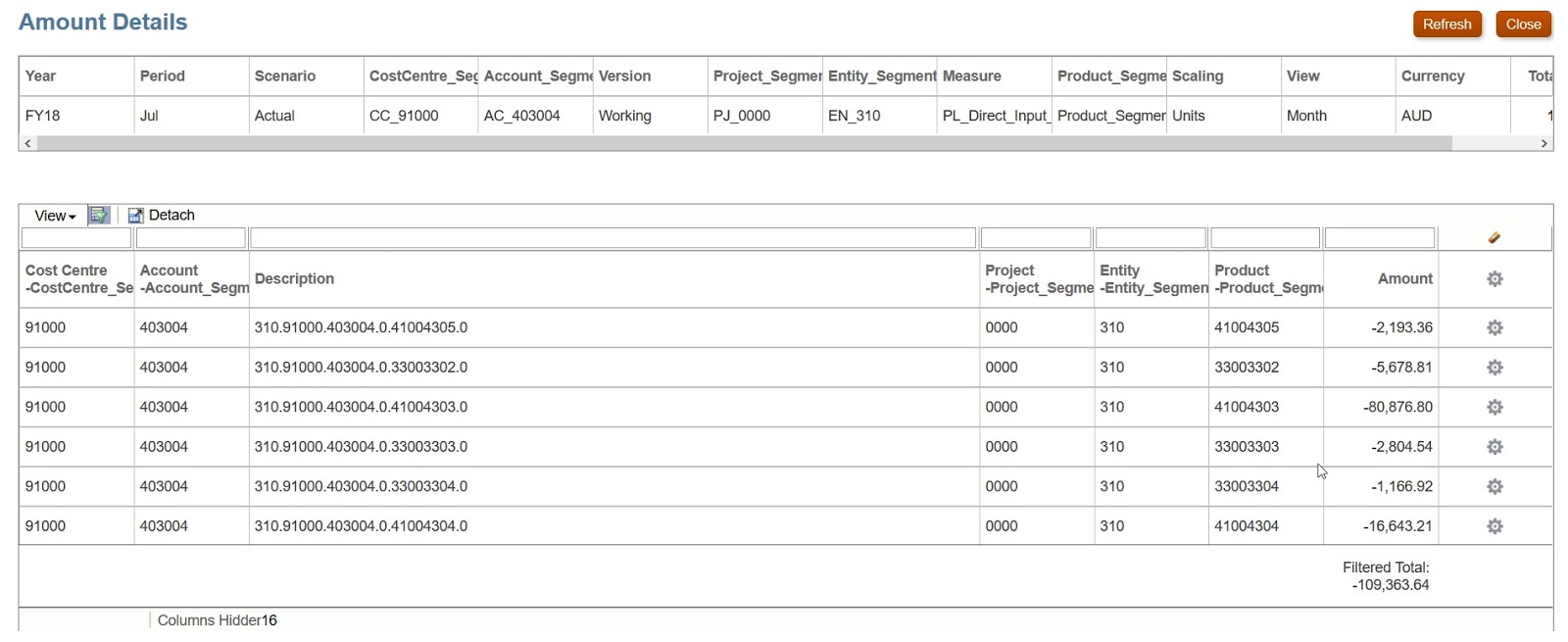Open the gear for the -80,876.80 row
This screenshot has height=642, width=1568.
coord(1494,408)
